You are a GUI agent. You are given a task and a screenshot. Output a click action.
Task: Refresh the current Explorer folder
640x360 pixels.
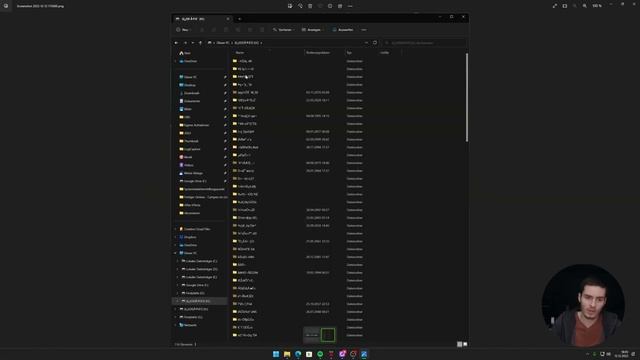tap(375, 42)
